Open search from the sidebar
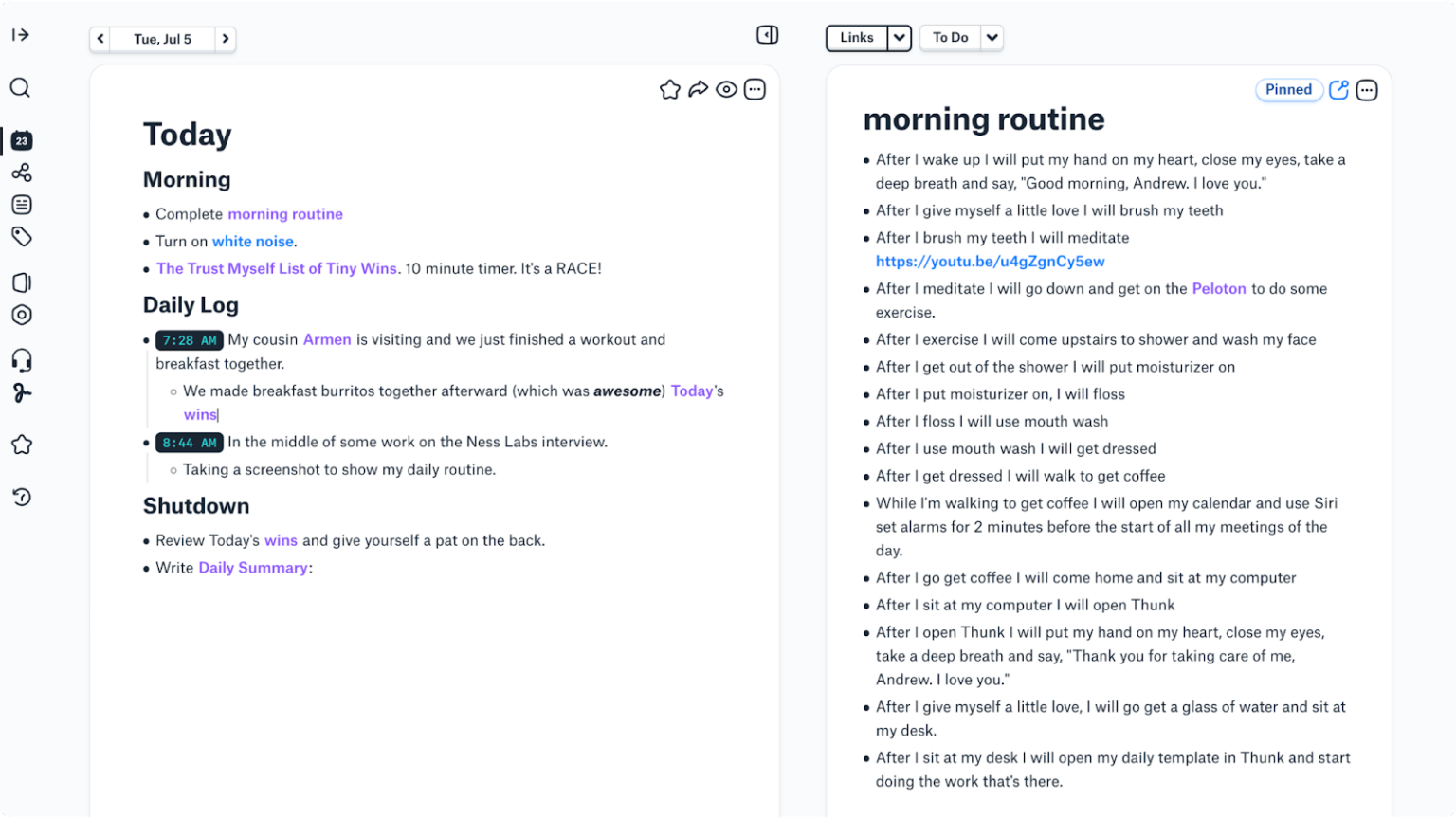This screenshot has height=818, width=1456. click(21, 87)
